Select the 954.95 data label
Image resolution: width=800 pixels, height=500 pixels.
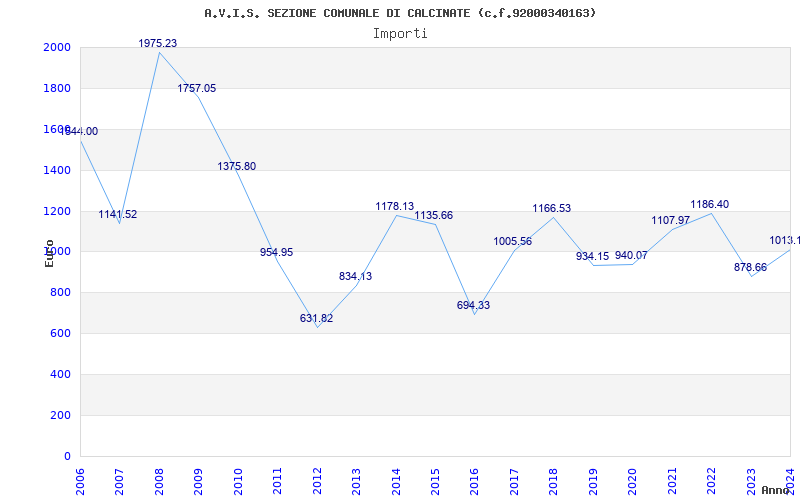coord(277,252)
